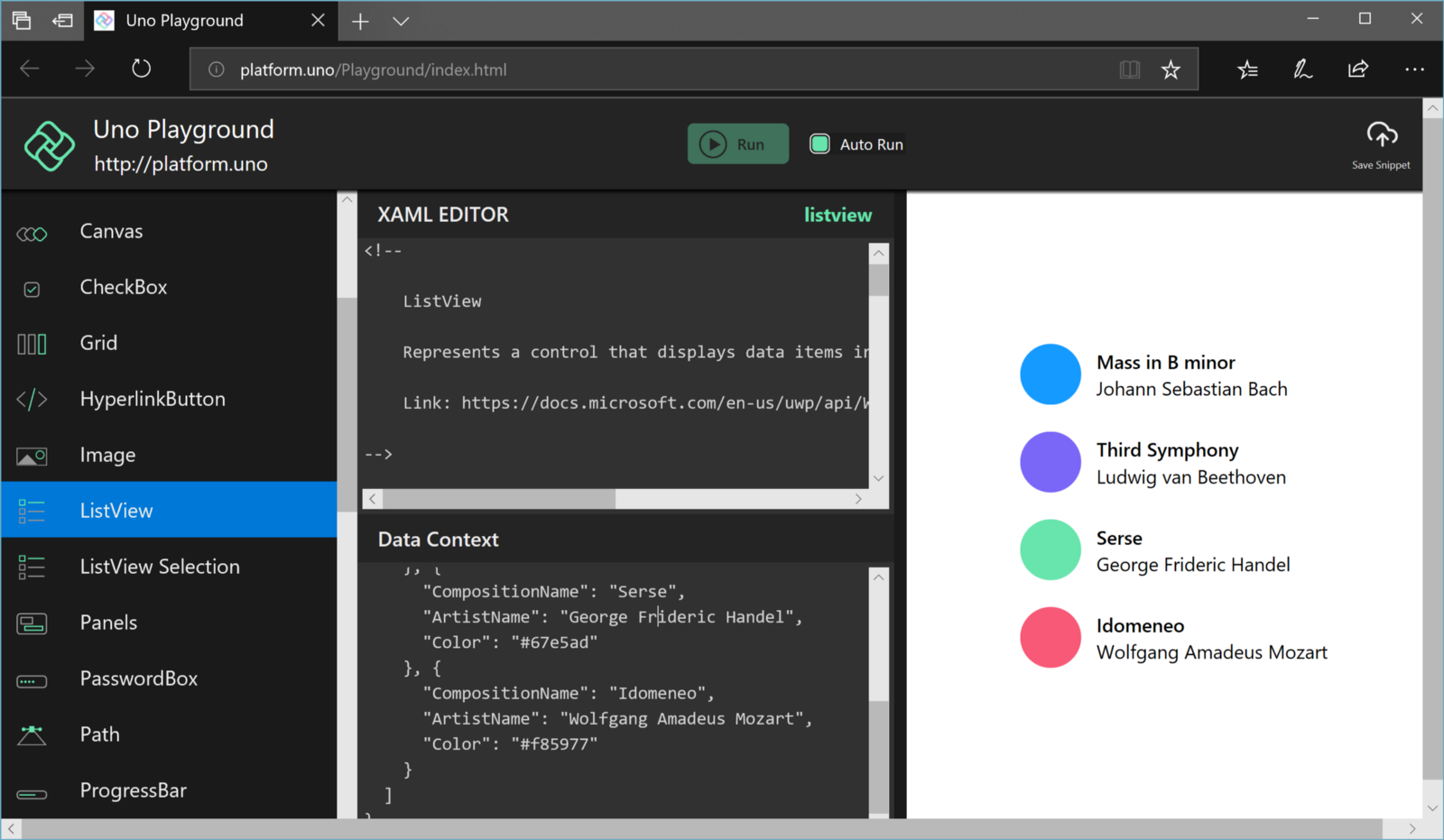Viewport: 1444px width, 840px height.
Task: Click the browser refresh icon
Action: point(141,69)
